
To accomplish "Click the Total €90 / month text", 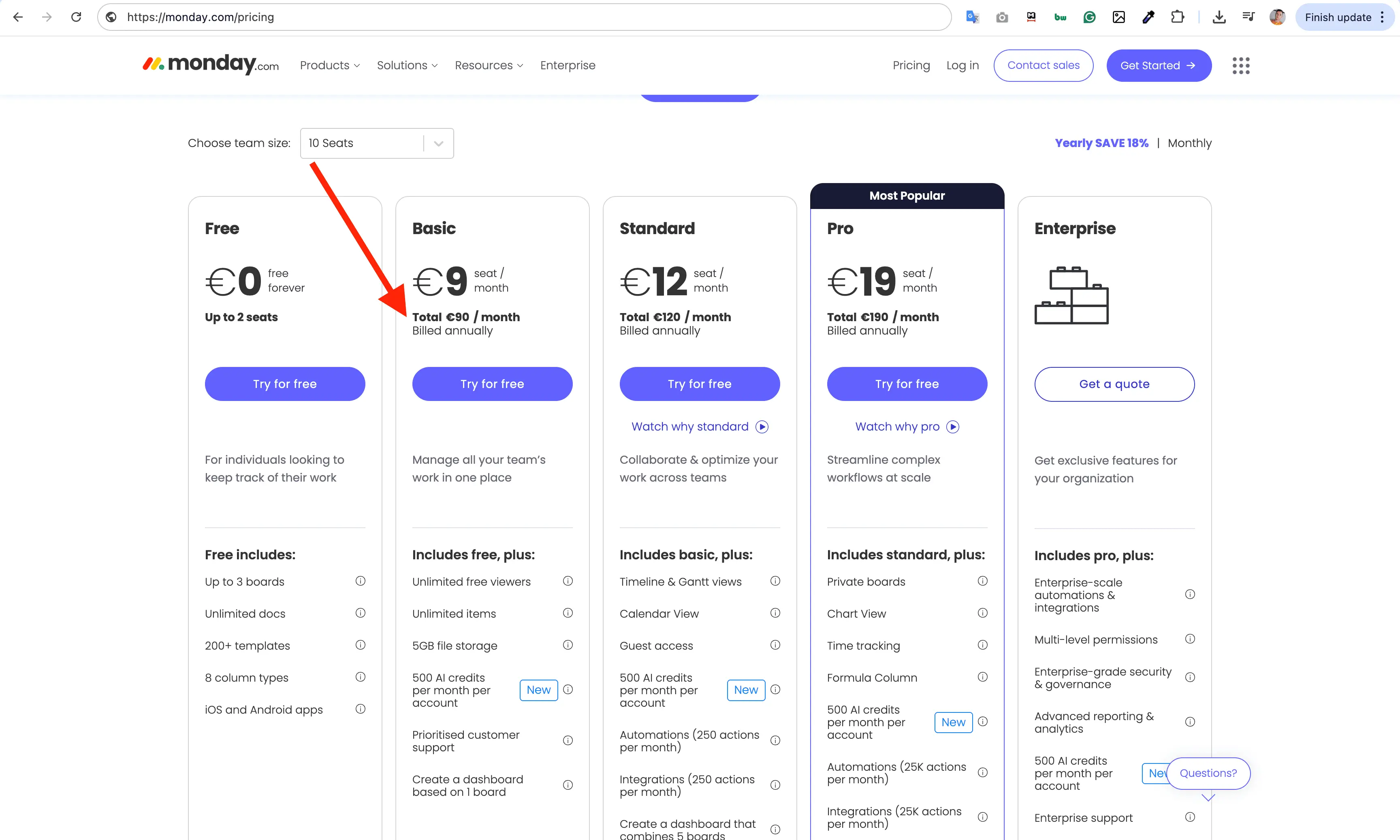I will [x=466, y=317].
